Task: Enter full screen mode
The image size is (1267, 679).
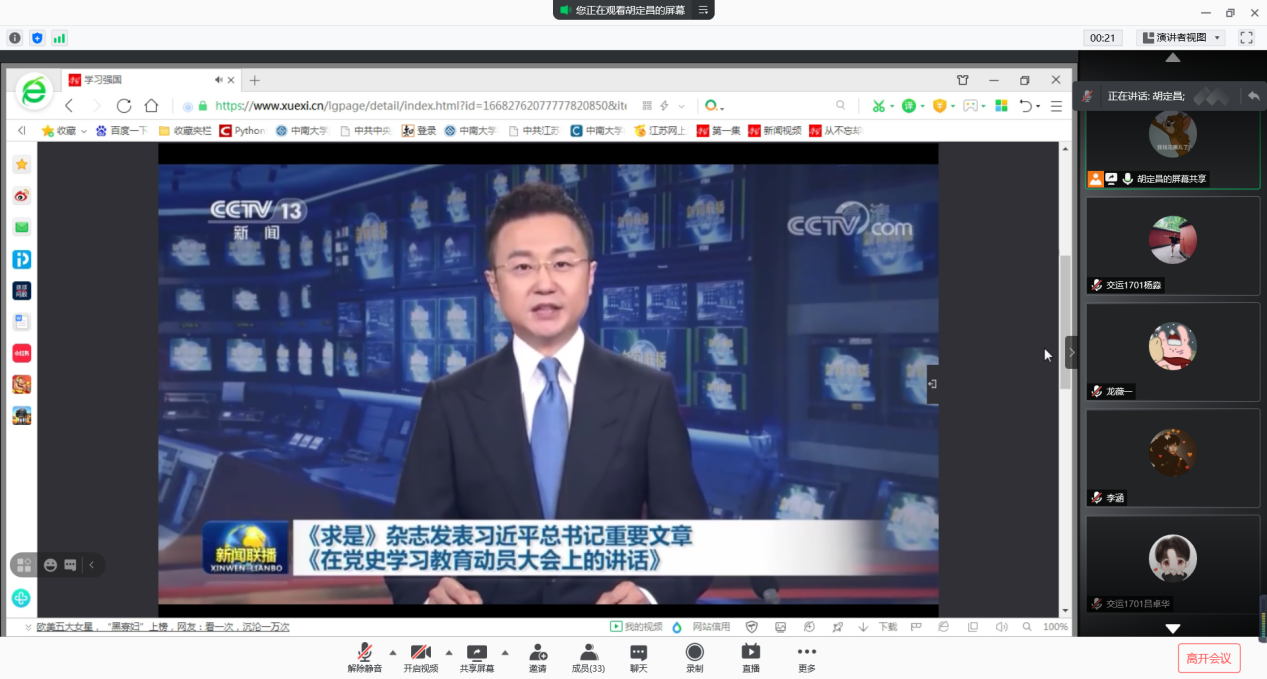Action: [1246, 38]
